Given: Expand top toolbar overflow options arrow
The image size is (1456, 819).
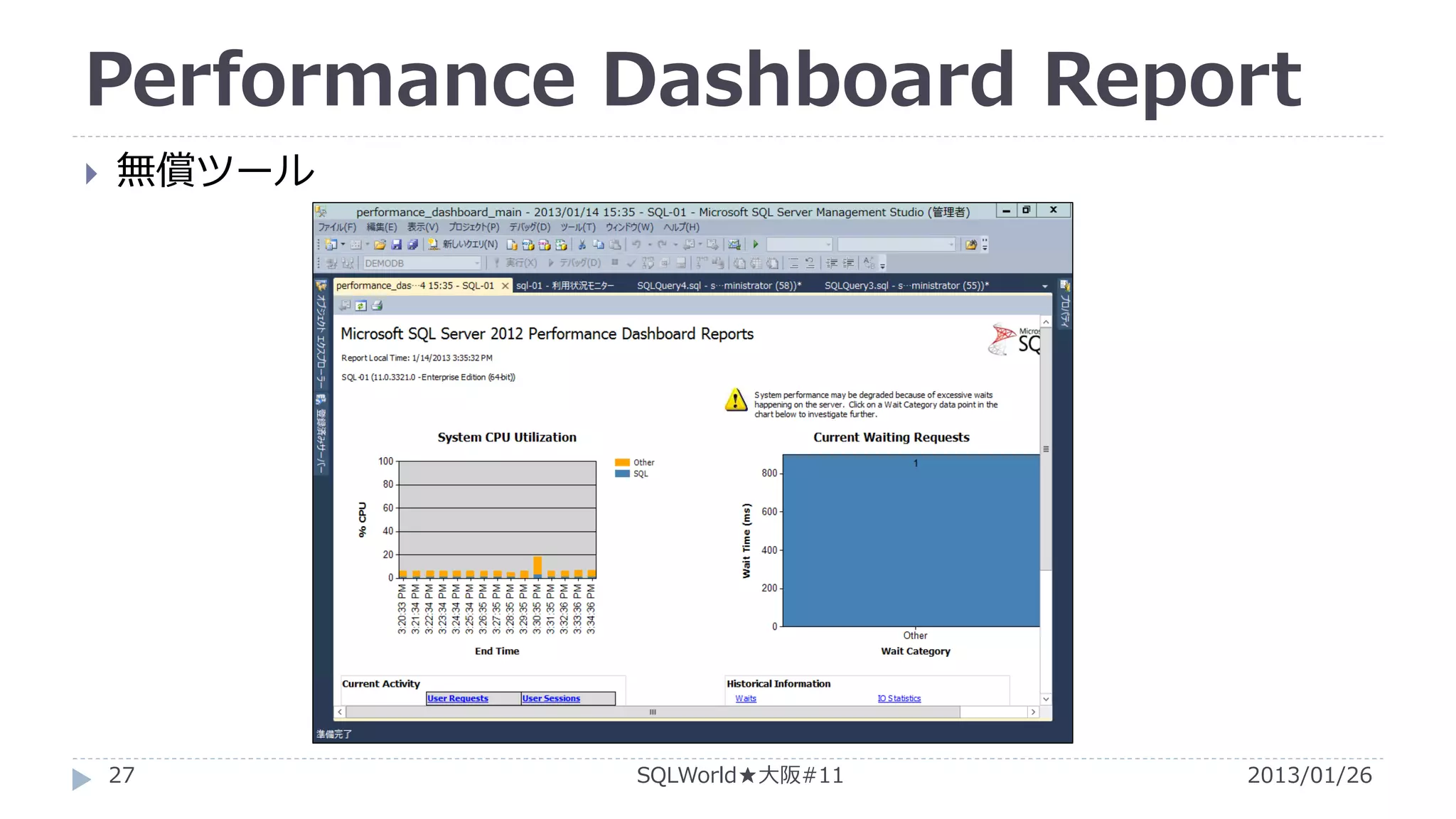Looking at the screenshot, I should 985,245.
